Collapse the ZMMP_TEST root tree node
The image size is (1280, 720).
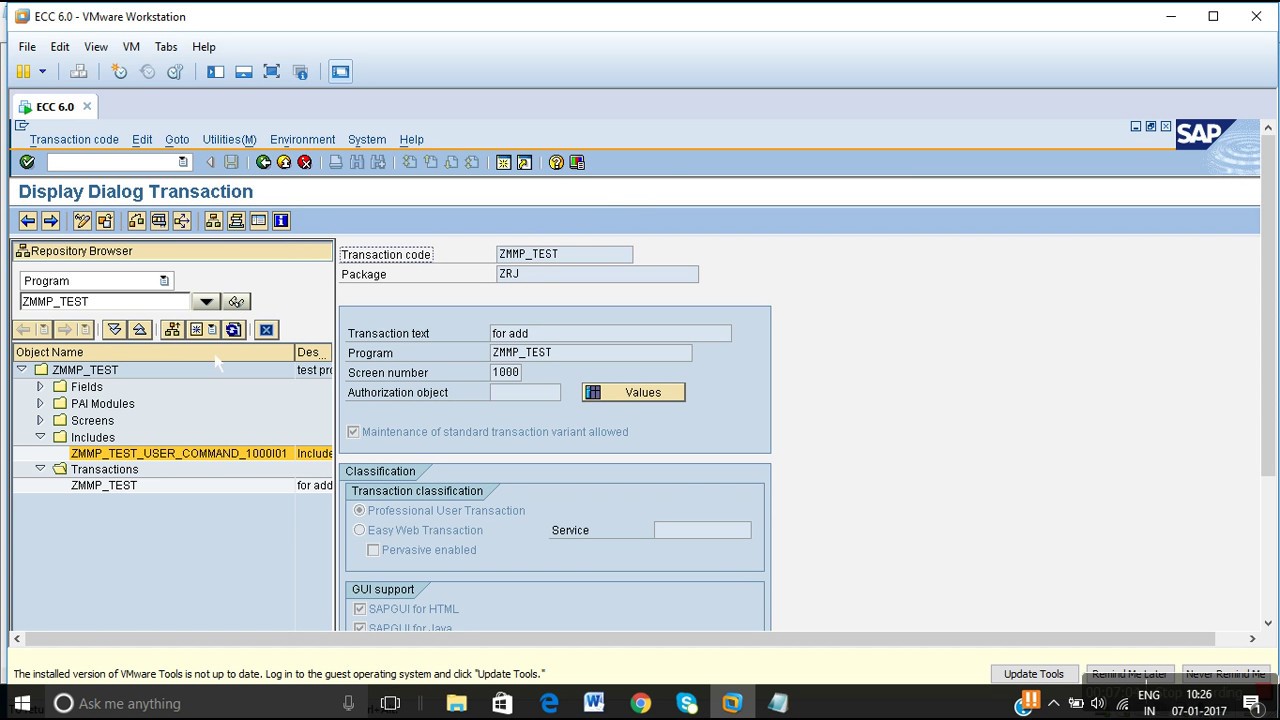(21, 370)
